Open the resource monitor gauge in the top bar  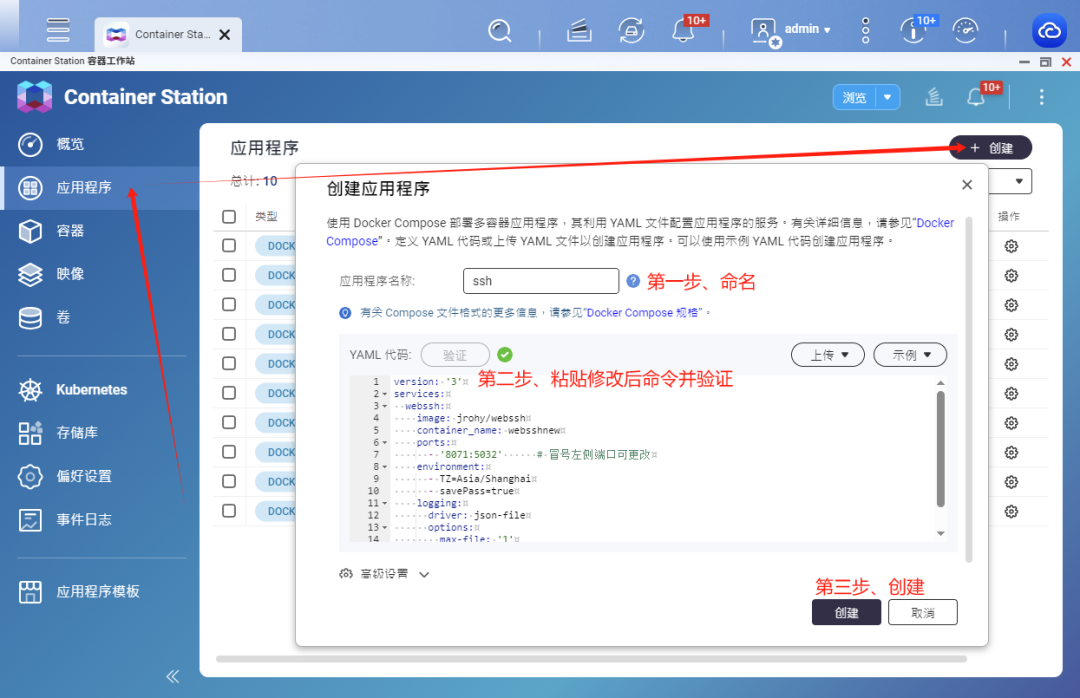965,31
